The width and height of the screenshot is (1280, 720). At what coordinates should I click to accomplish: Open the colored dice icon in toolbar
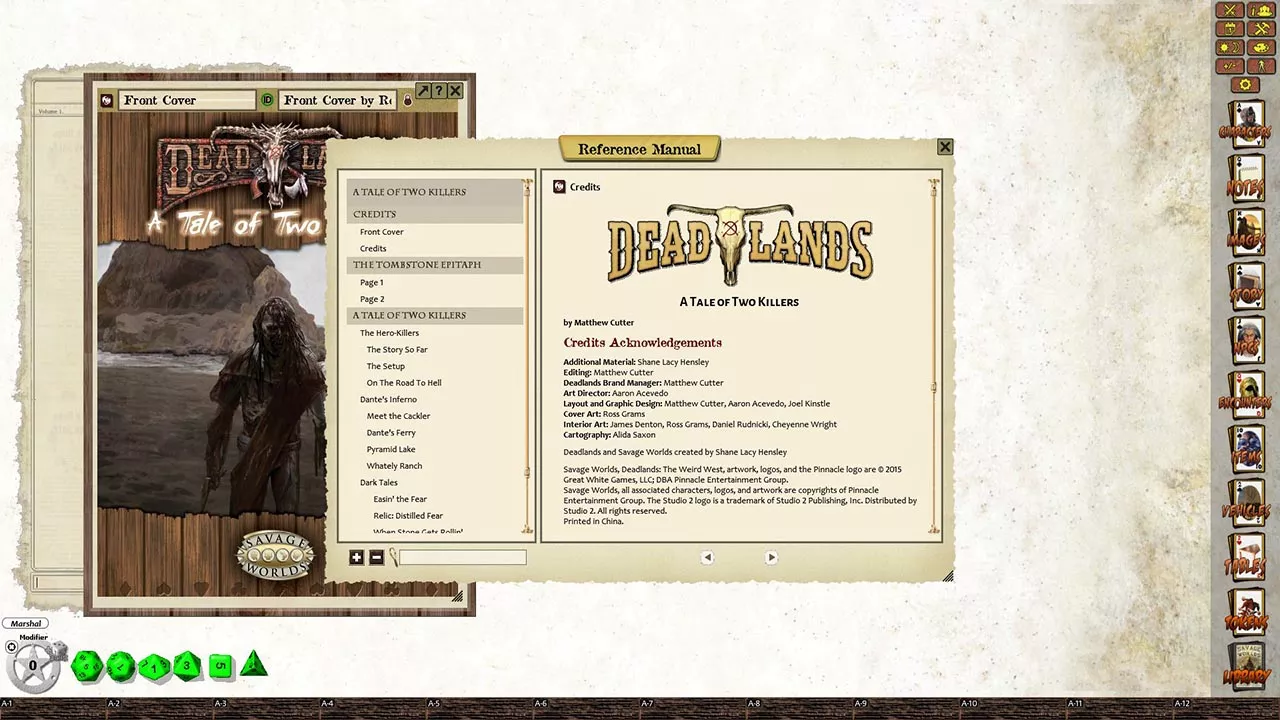(1262, 47)
